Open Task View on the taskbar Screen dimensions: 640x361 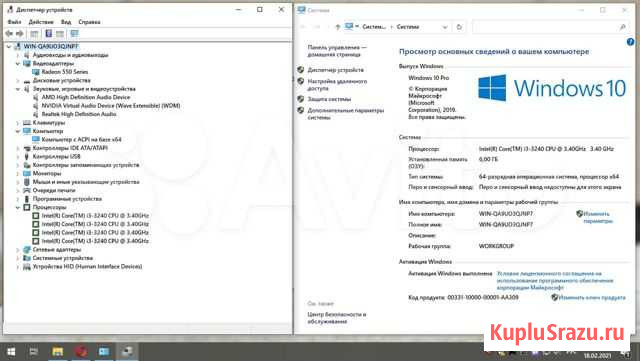point(33,352)
